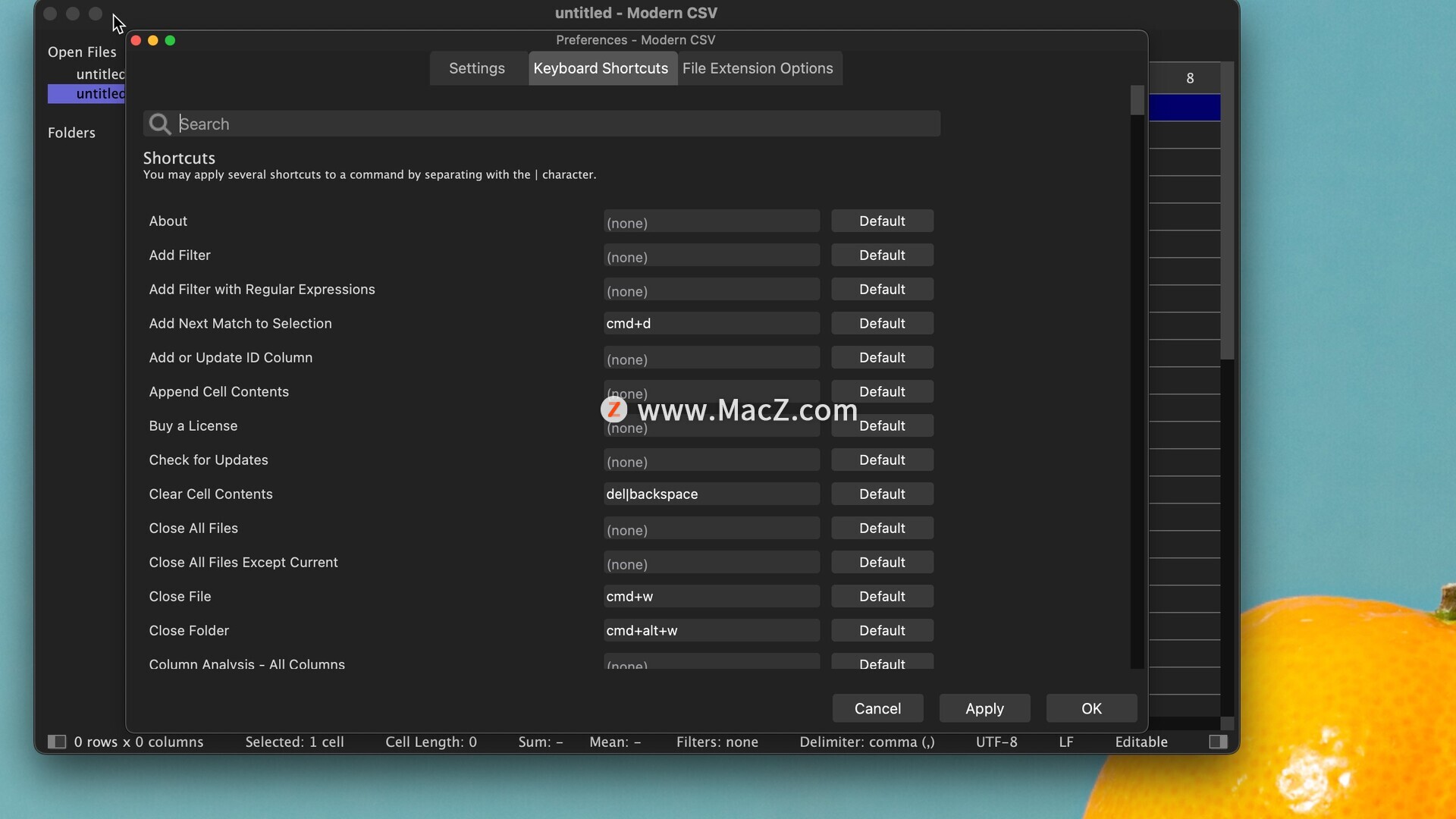1456x819 pixels.
Task: Reset About shortcut to Default
Action: pyautogui.click(x=883, y=221)
